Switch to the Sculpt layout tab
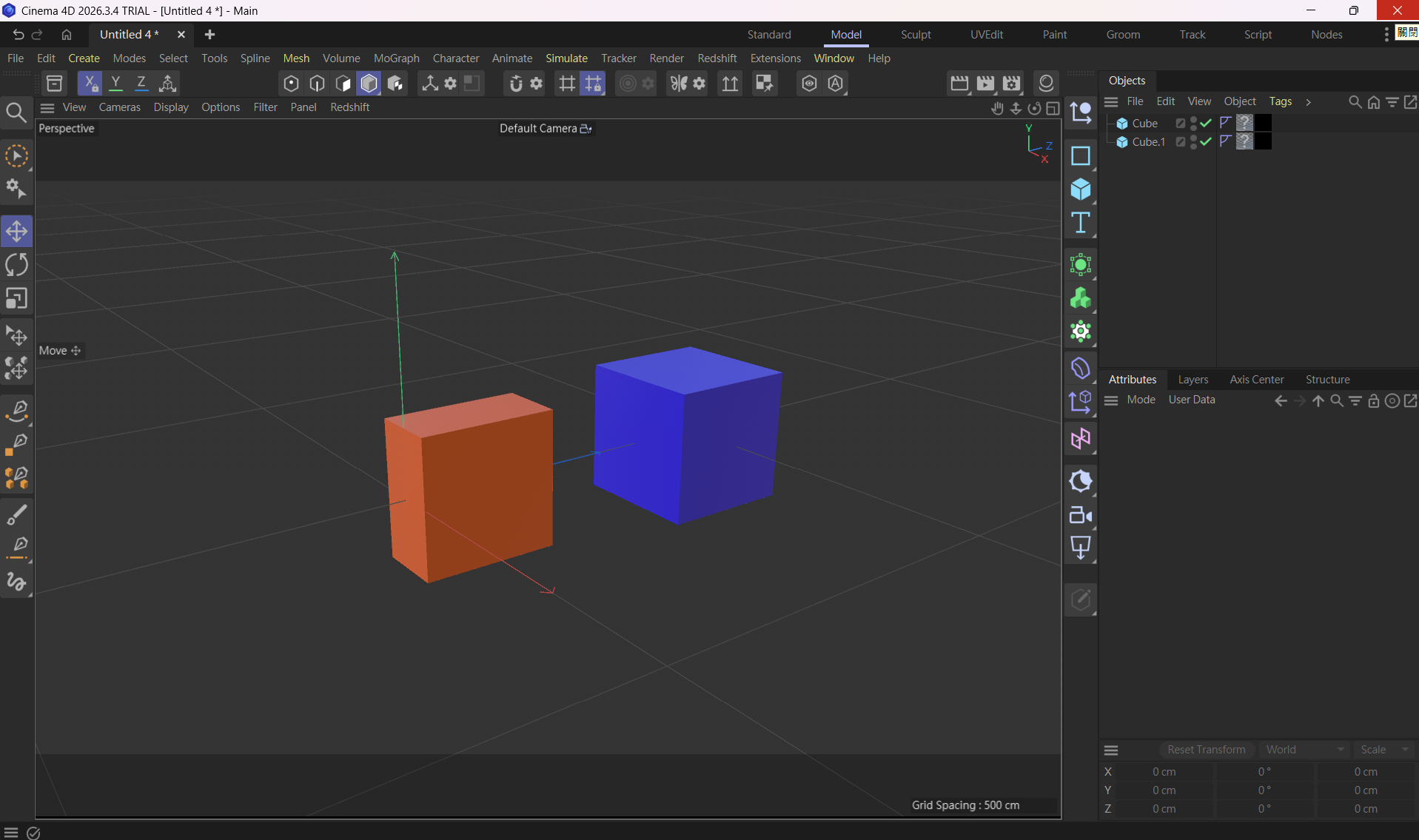This screenshot has width=1419, height=840. click(916, 34)
